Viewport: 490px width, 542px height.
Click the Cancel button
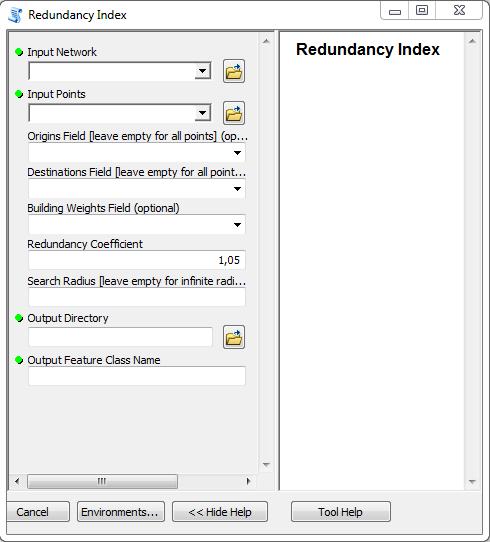[x=37, y=512]
